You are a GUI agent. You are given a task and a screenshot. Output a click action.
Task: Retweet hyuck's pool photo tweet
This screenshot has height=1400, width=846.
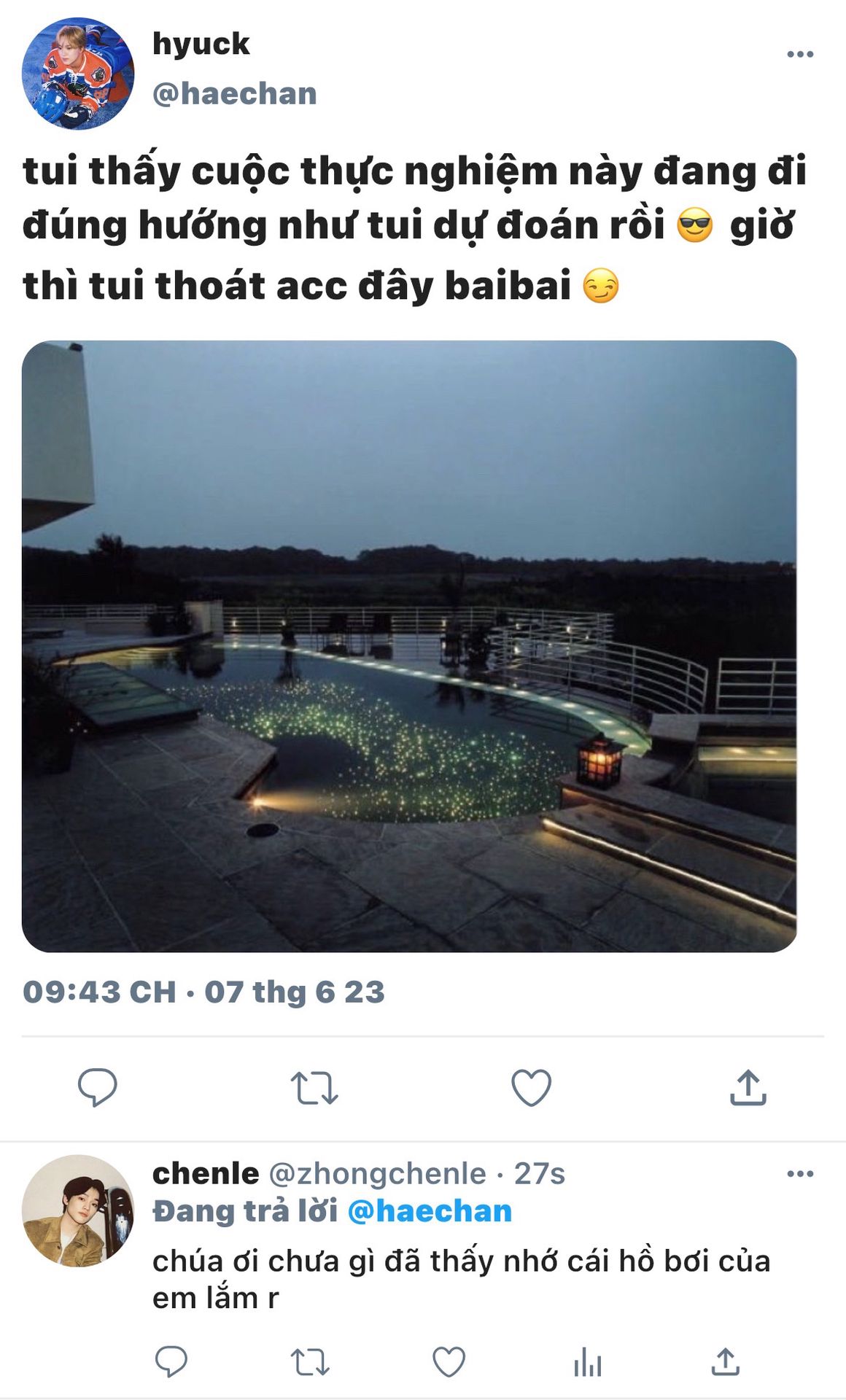[x=314, y=1088]
